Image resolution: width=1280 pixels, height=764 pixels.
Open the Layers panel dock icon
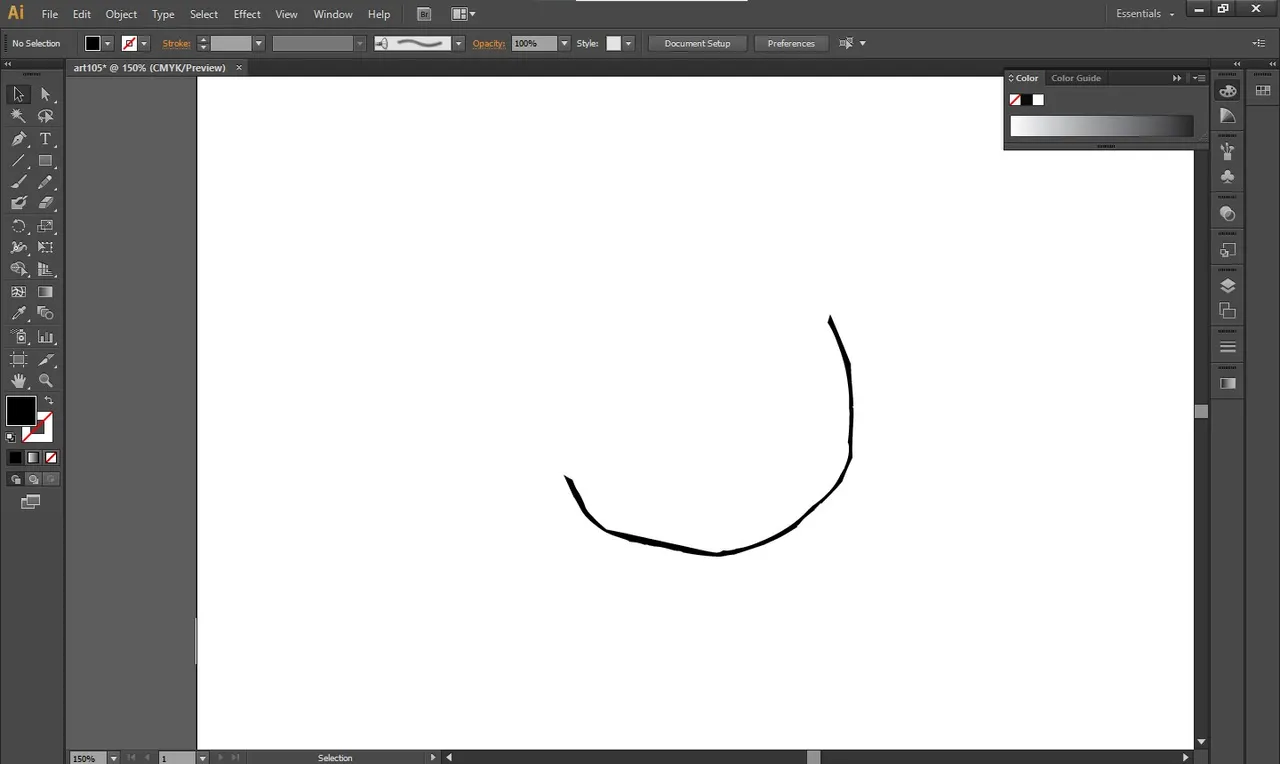(x=1228, y=286)
